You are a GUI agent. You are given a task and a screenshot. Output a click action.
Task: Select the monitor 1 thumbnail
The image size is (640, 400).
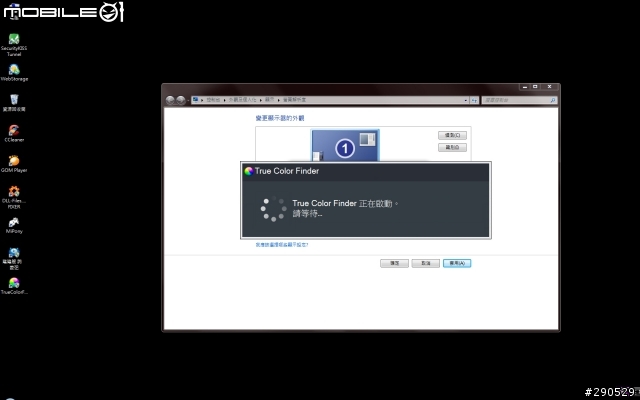click(345, 146)
